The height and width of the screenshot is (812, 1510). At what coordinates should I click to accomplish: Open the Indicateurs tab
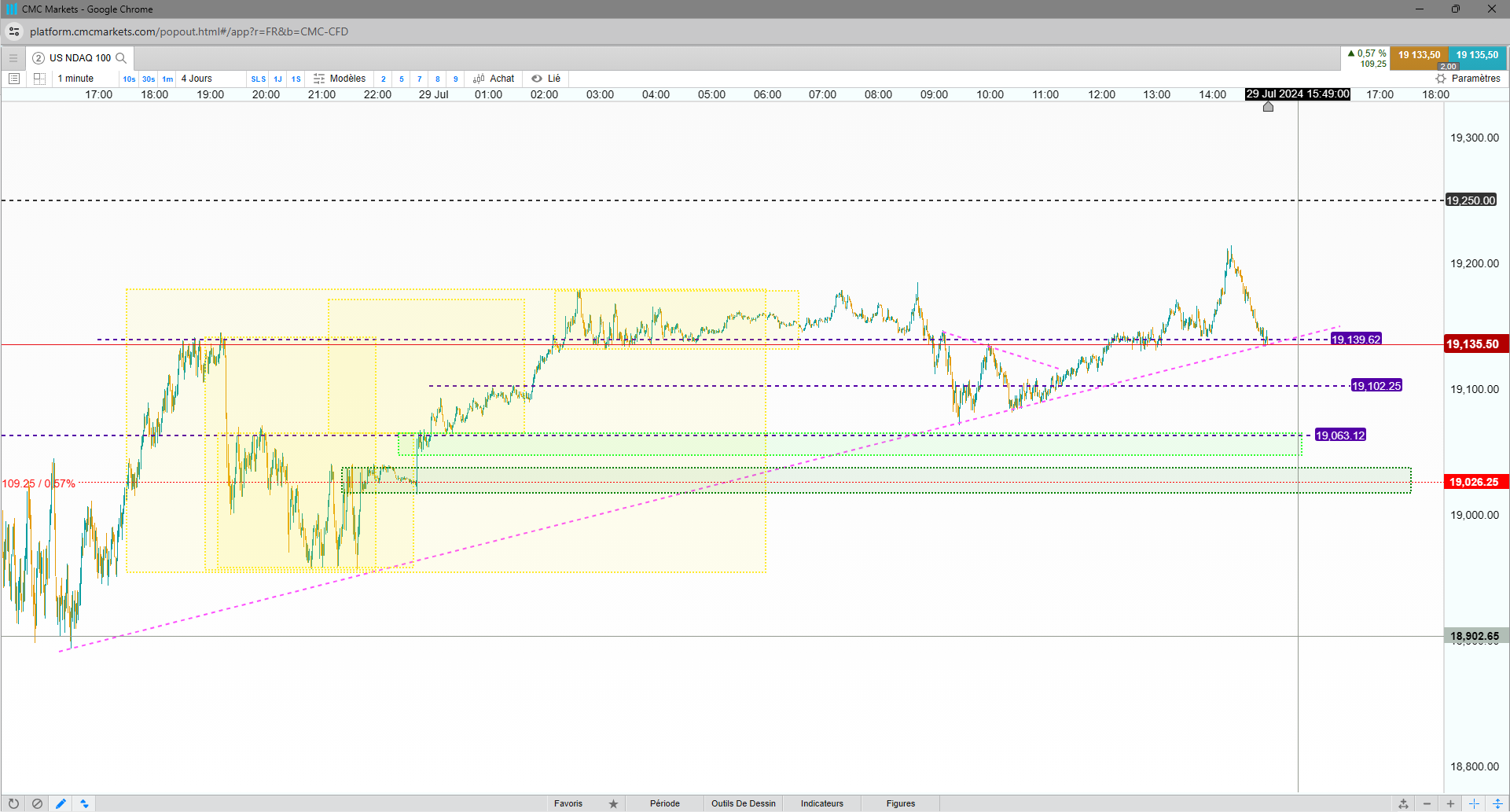pos(822,803)
